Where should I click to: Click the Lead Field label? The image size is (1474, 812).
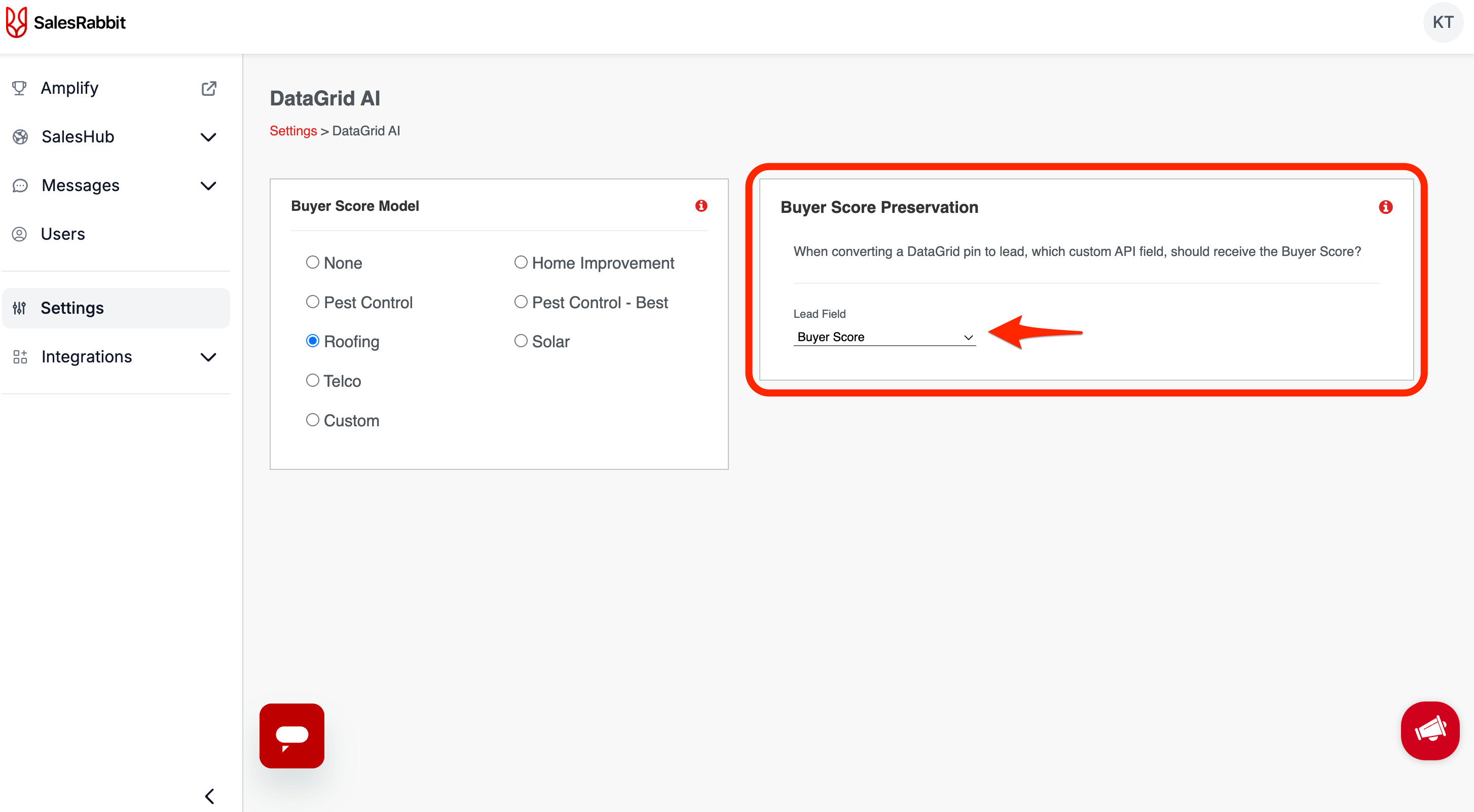point(820,314)
